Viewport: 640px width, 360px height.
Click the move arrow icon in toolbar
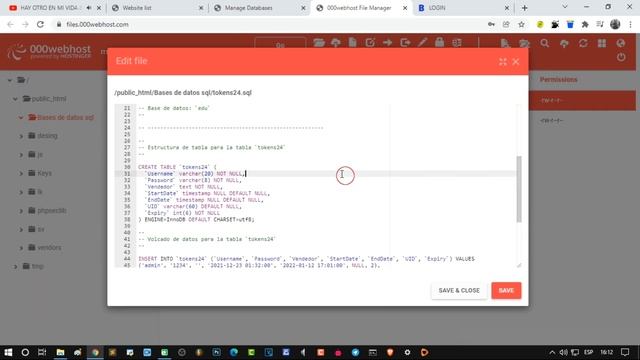tap(387, 42)
